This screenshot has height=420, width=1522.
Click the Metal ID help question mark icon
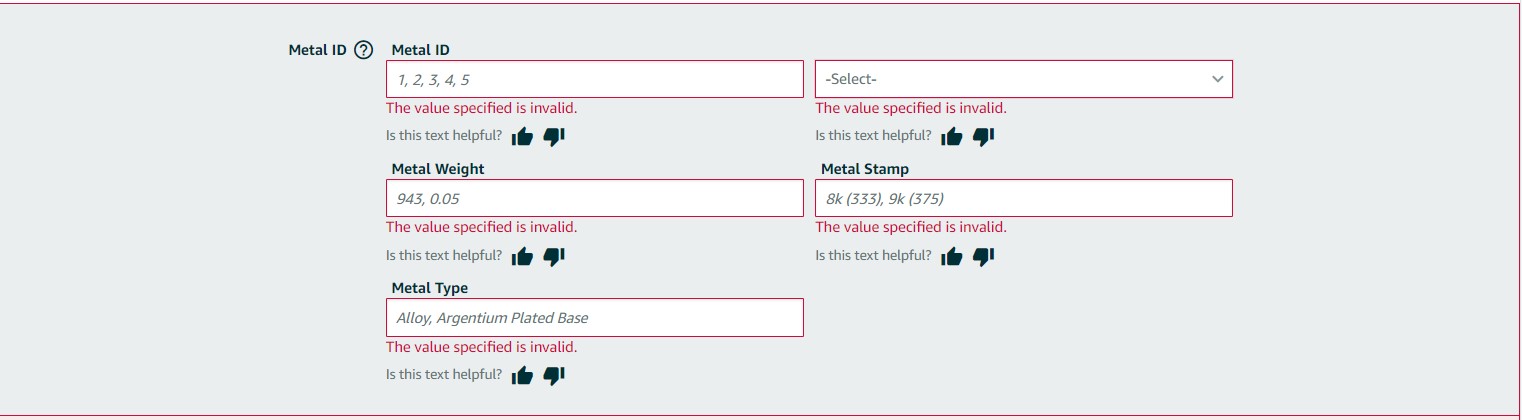364,50
